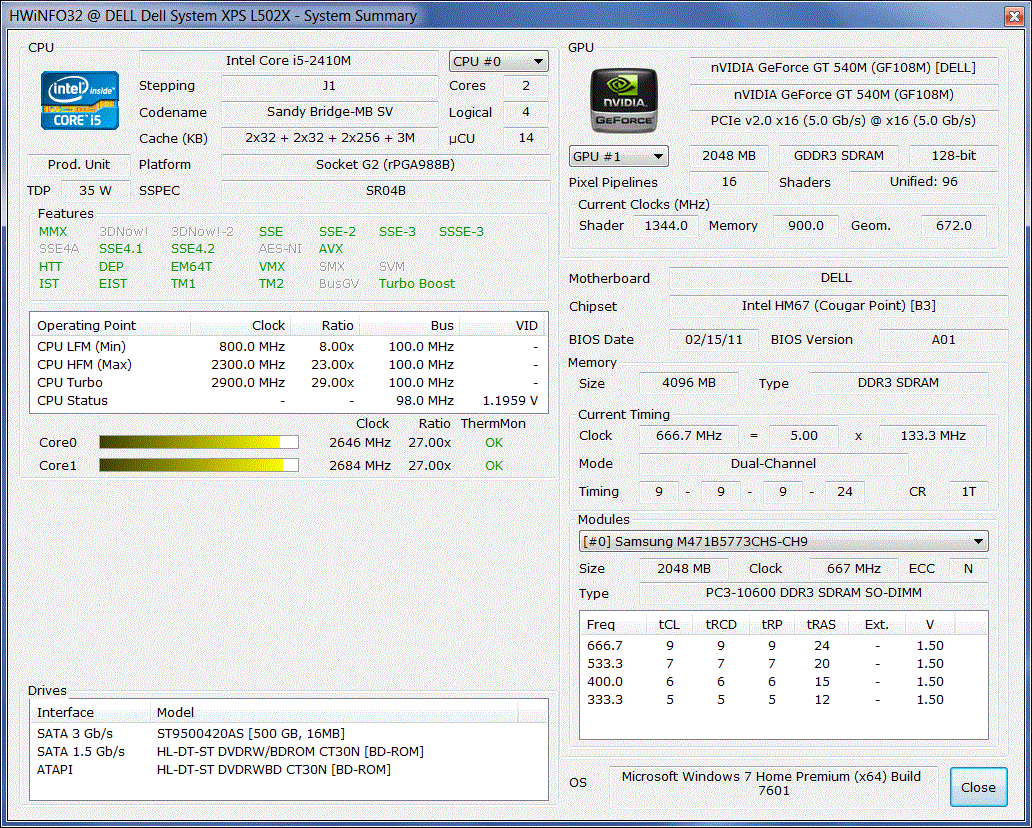Click the 672.0 geometry clock value
The height and width of the screenshot is (828, 1032).
(x=954, y=226)
